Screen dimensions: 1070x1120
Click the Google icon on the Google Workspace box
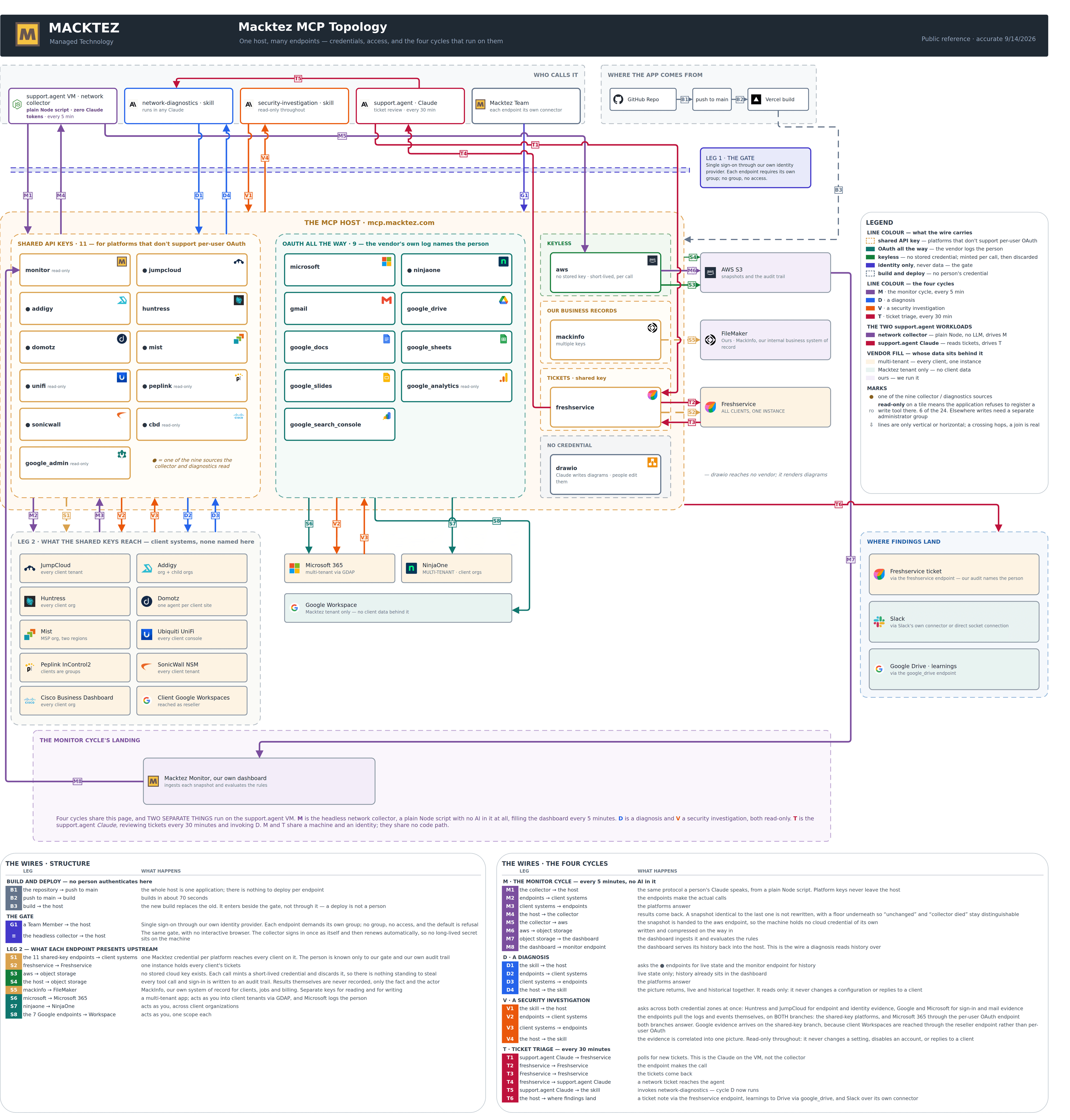click(x=294, y=608)
